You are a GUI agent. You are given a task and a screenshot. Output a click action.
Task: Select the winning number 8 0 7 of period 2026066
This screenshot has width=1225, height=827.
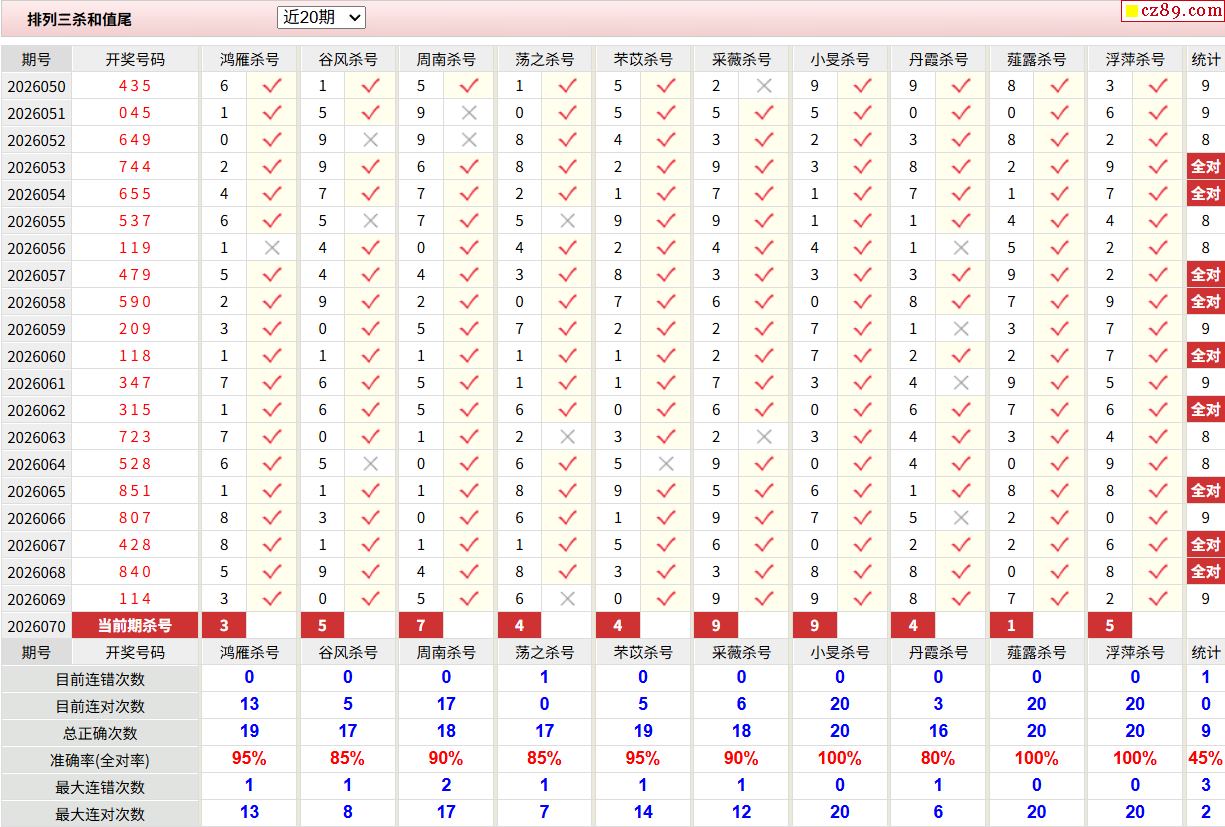click(135, 518)
